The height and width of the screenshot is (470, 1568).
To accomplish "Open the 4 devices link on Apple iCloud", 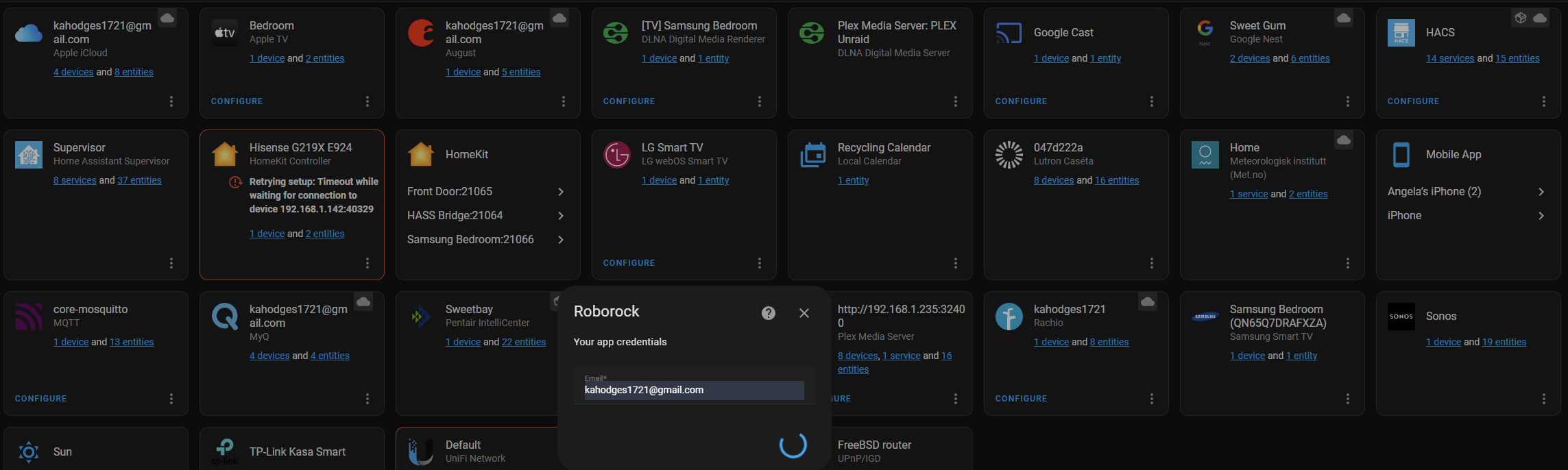I will click(x=73, y=72).
